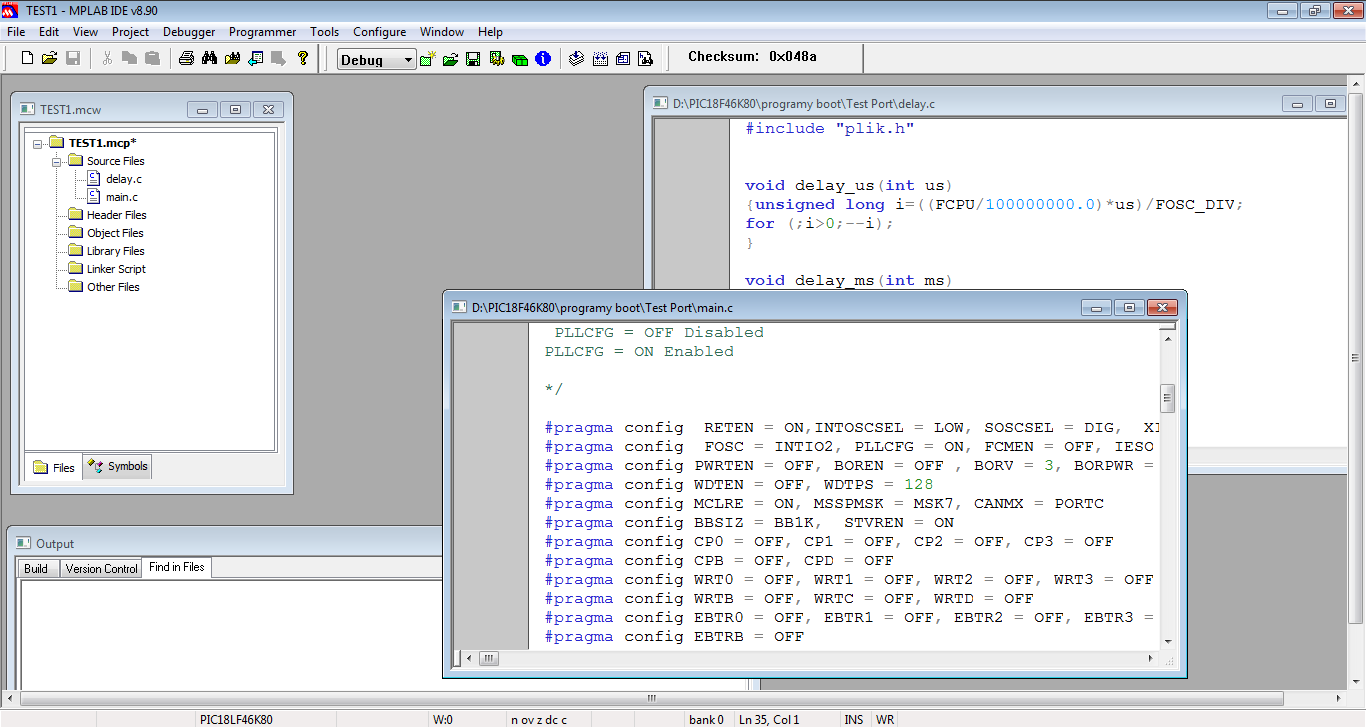Open the Tools menu
Viewport: 1366px width, 728px height.
[324, 32]
